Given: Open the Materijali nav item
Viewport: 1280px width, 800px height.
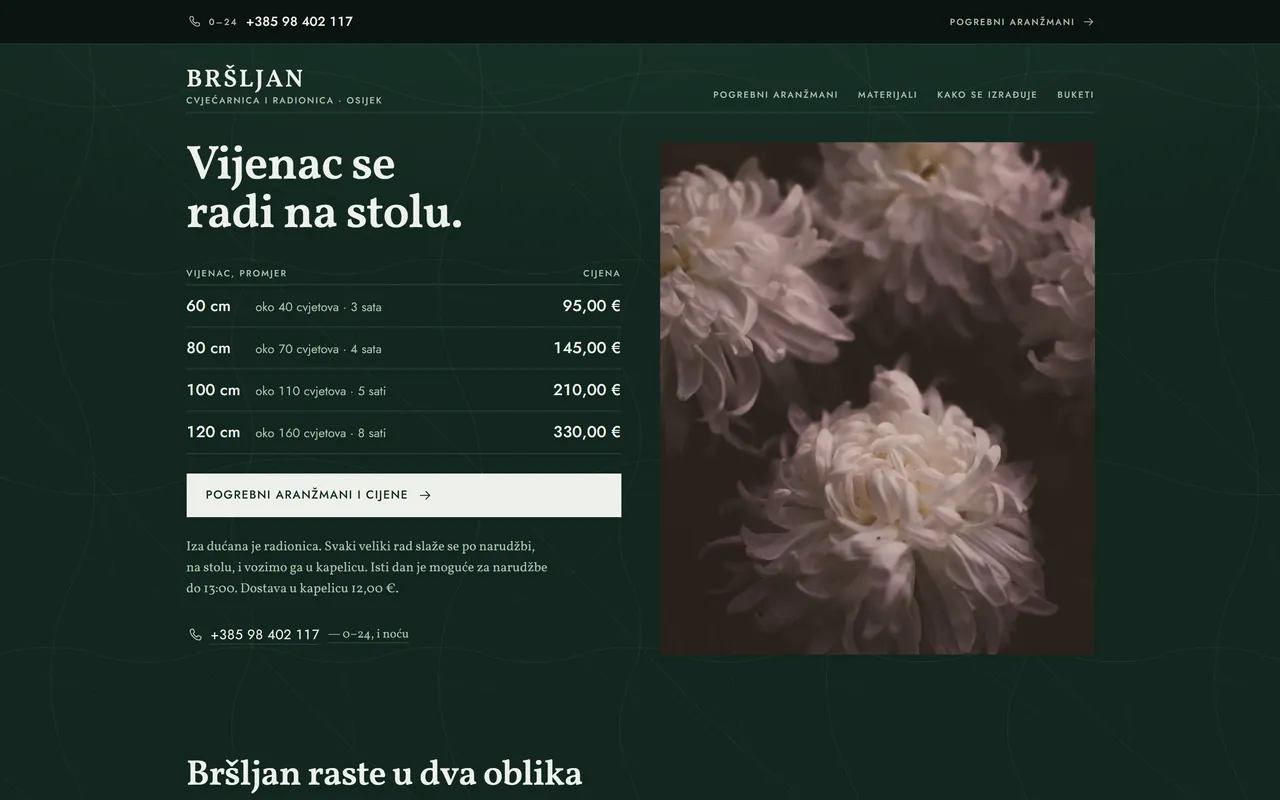Looking at the screenshot, I should click(887, 95).
